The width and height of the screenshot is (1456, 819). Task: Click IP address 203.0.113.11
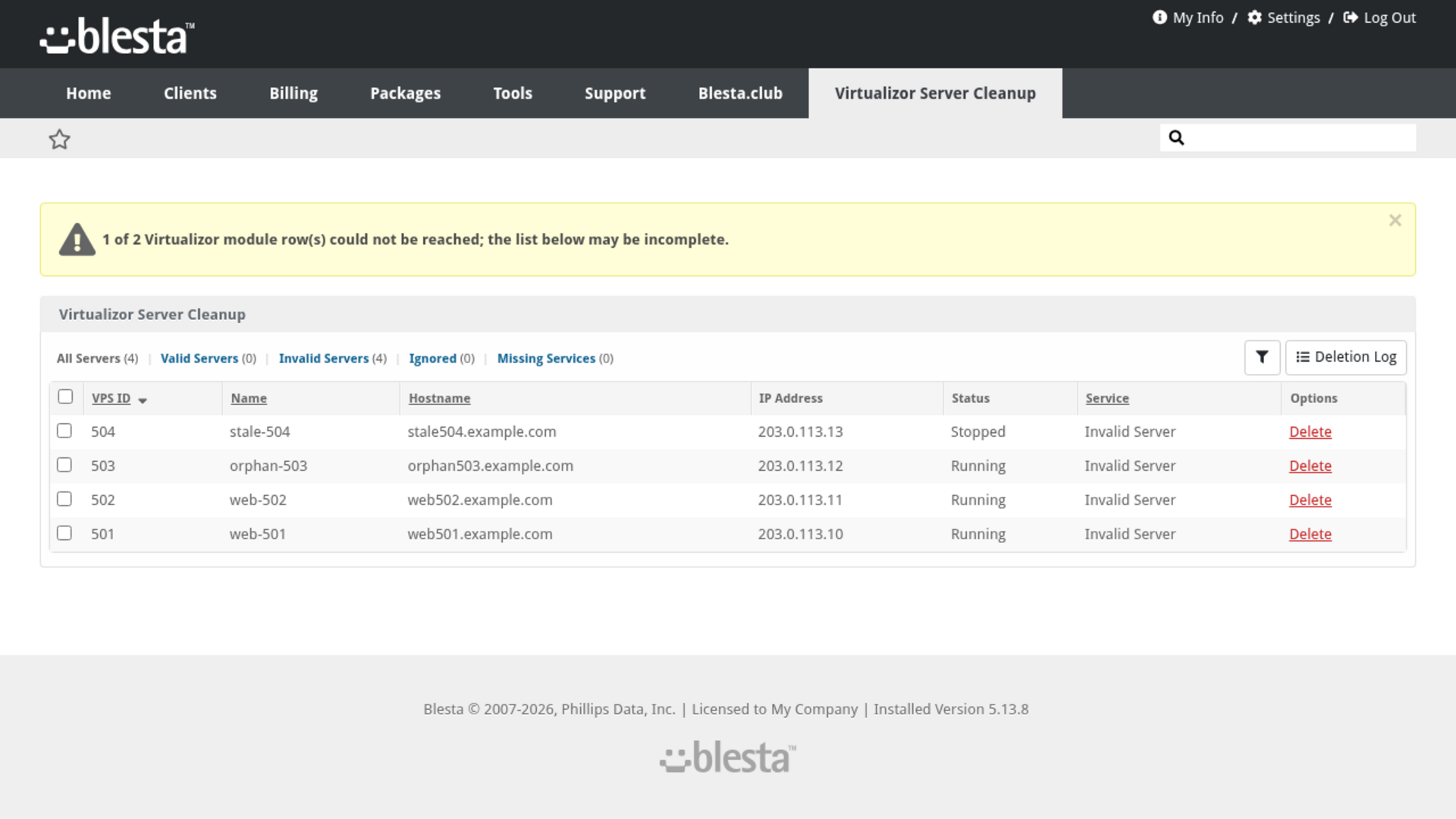click(x=800, y=500)
